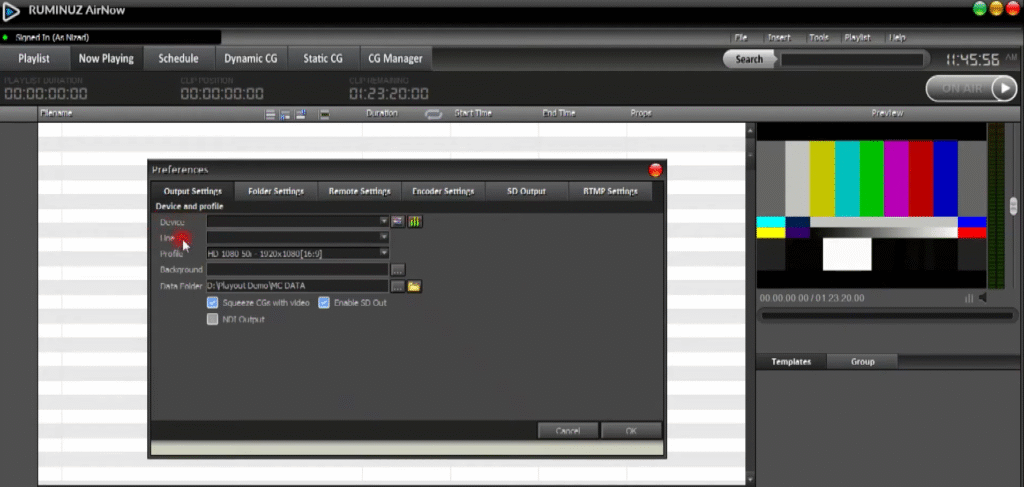1024x487 pixels.
Task: Open the Tools menu
Action: 818,37
